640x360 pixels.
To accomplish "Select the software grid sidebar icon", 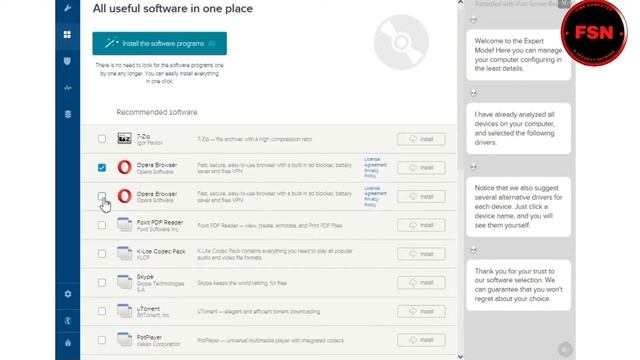I will (67, 34).
